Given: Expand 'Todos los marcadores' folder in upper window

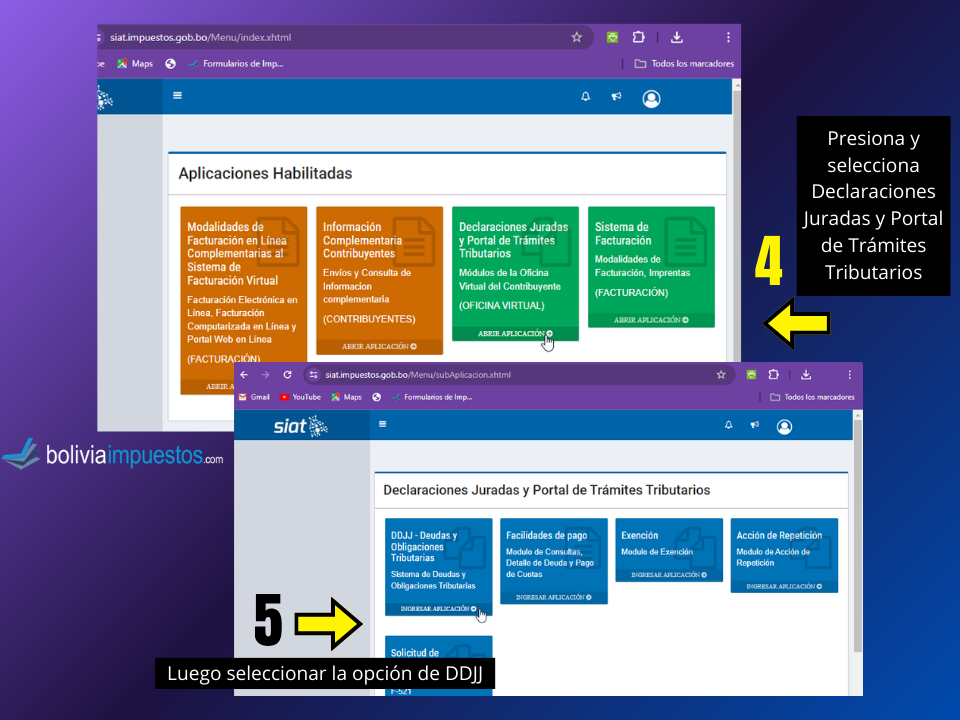Looking at the screenshot, I should 684,64.
